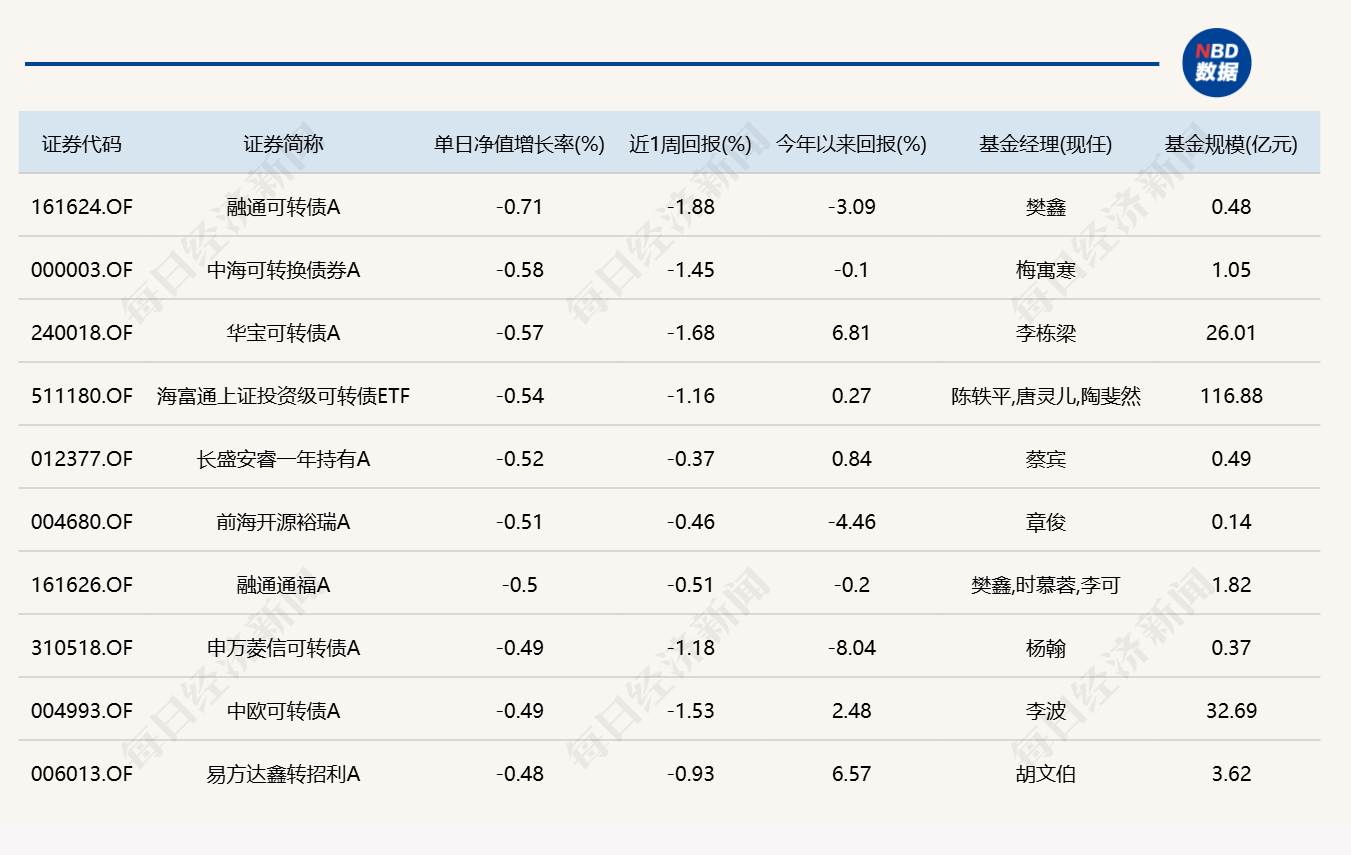The image size is (1351, 855).
Task: Click security code 161624.OF
Action: pyautogui.click(x=82, y=207)
